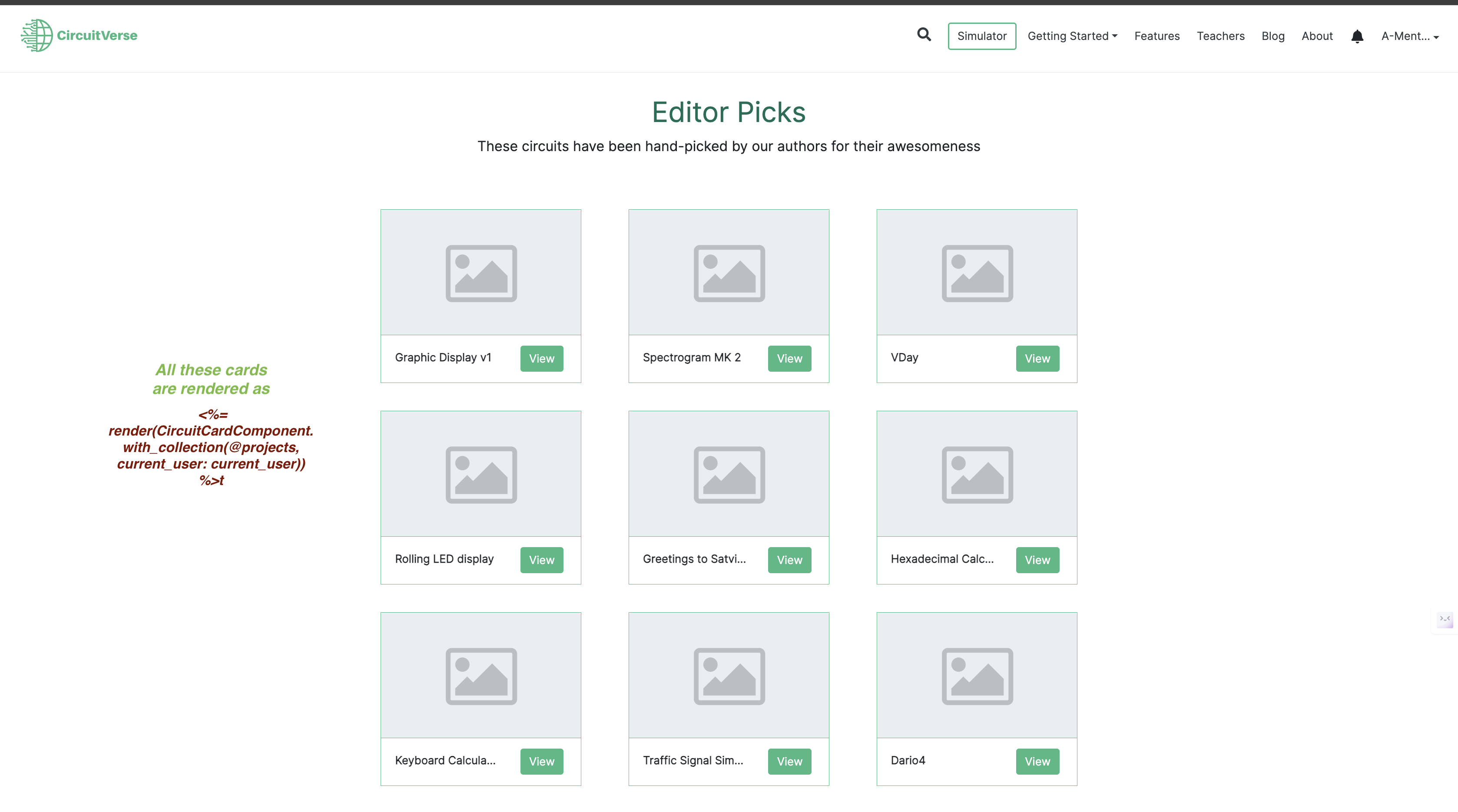The image size is (1458, 812).
Task: Click Graphic Display v1 image placeholder
Action: (480, 273)
